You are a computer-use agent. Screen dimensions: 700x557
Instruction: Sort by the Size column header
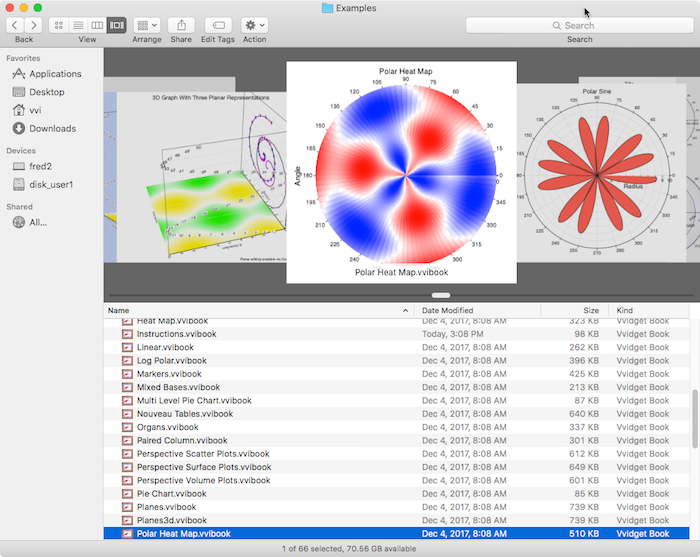tap(591, 311)
